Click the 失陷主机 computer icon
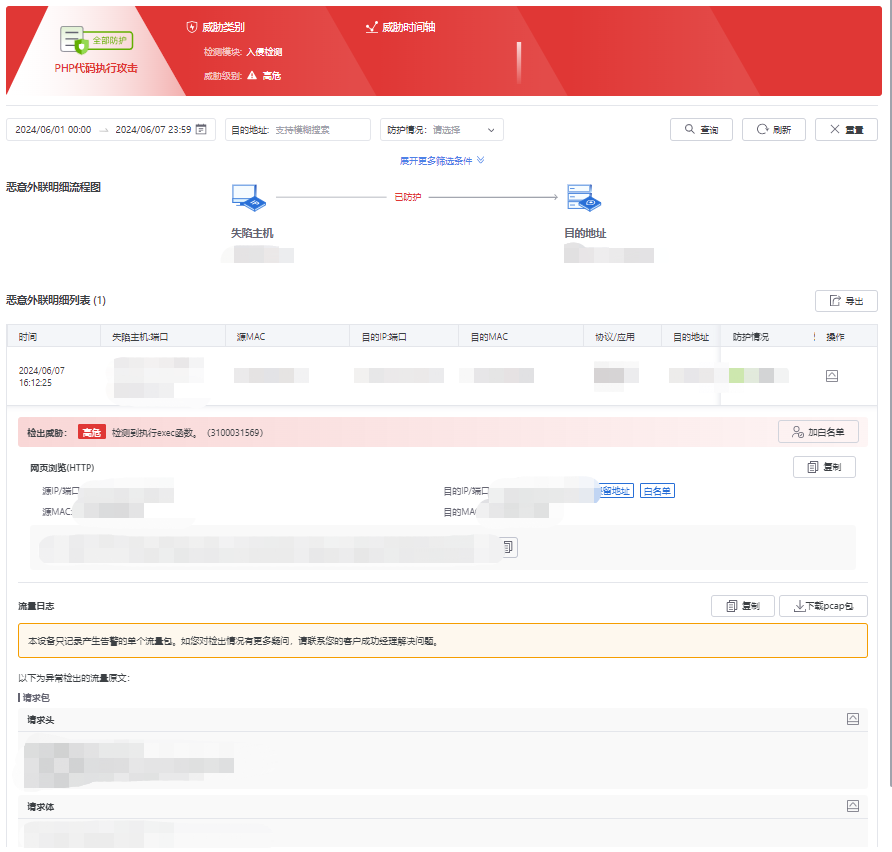Screen dimensions: 892x852 point(249,198)
